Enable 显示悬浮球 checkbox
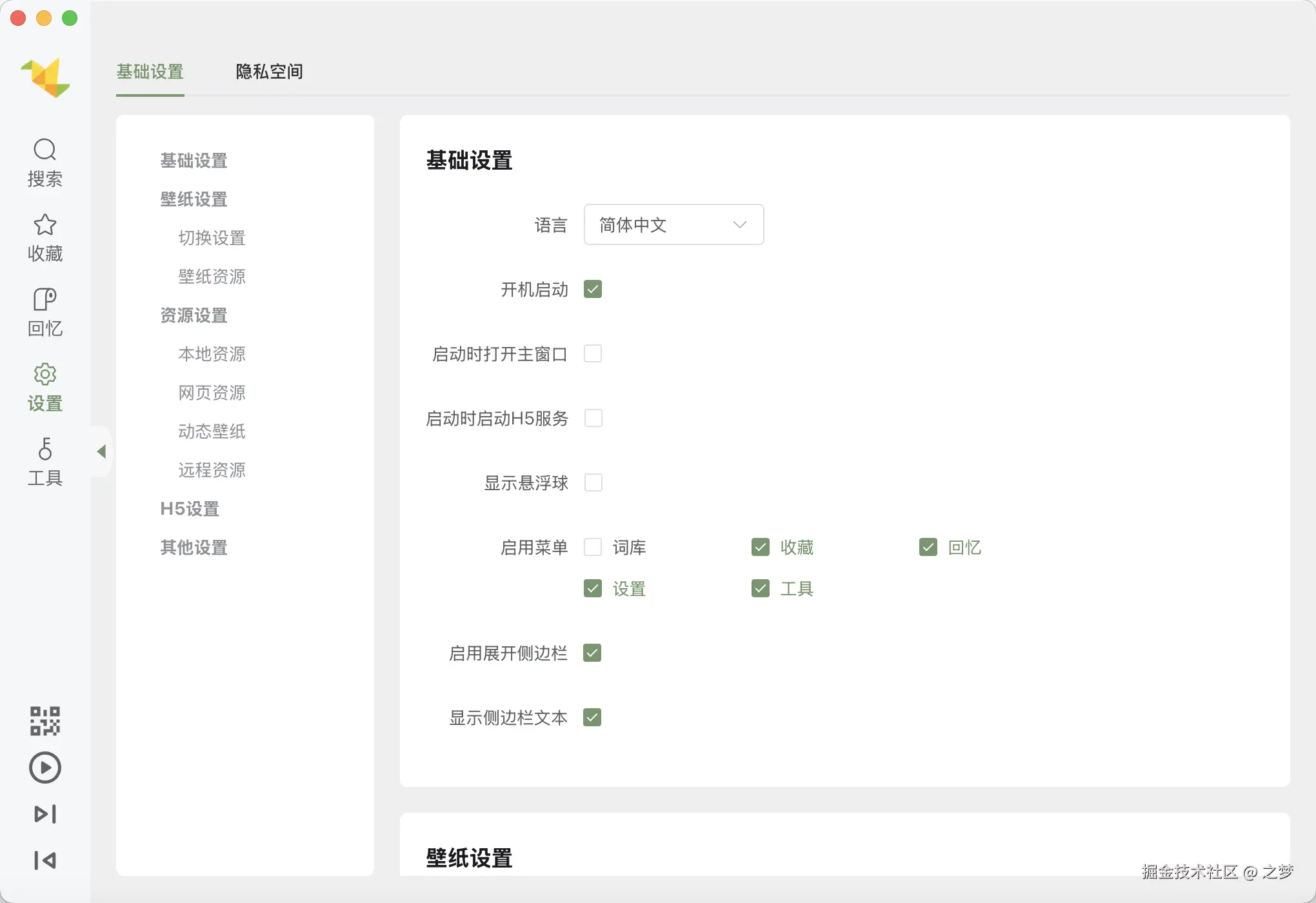 click(592, 482)
